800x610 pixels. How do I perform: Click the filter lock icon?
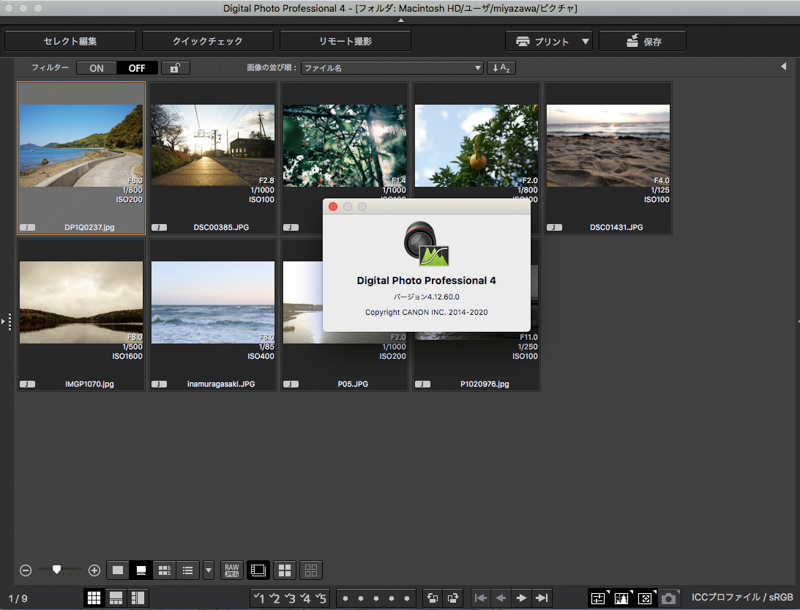click(176, 68)
